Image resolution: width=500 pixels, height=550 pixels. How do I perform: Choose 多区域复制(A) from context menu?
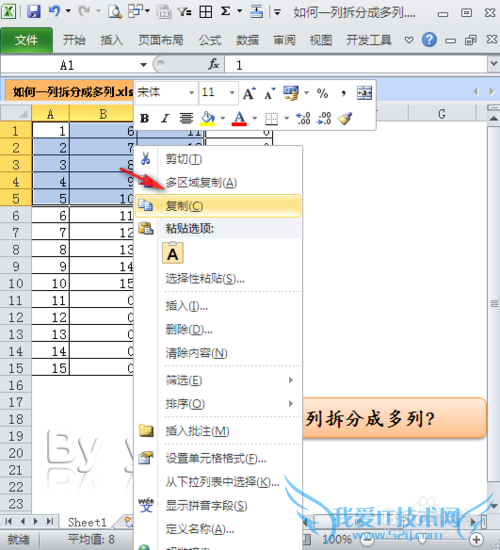point(218,182)
